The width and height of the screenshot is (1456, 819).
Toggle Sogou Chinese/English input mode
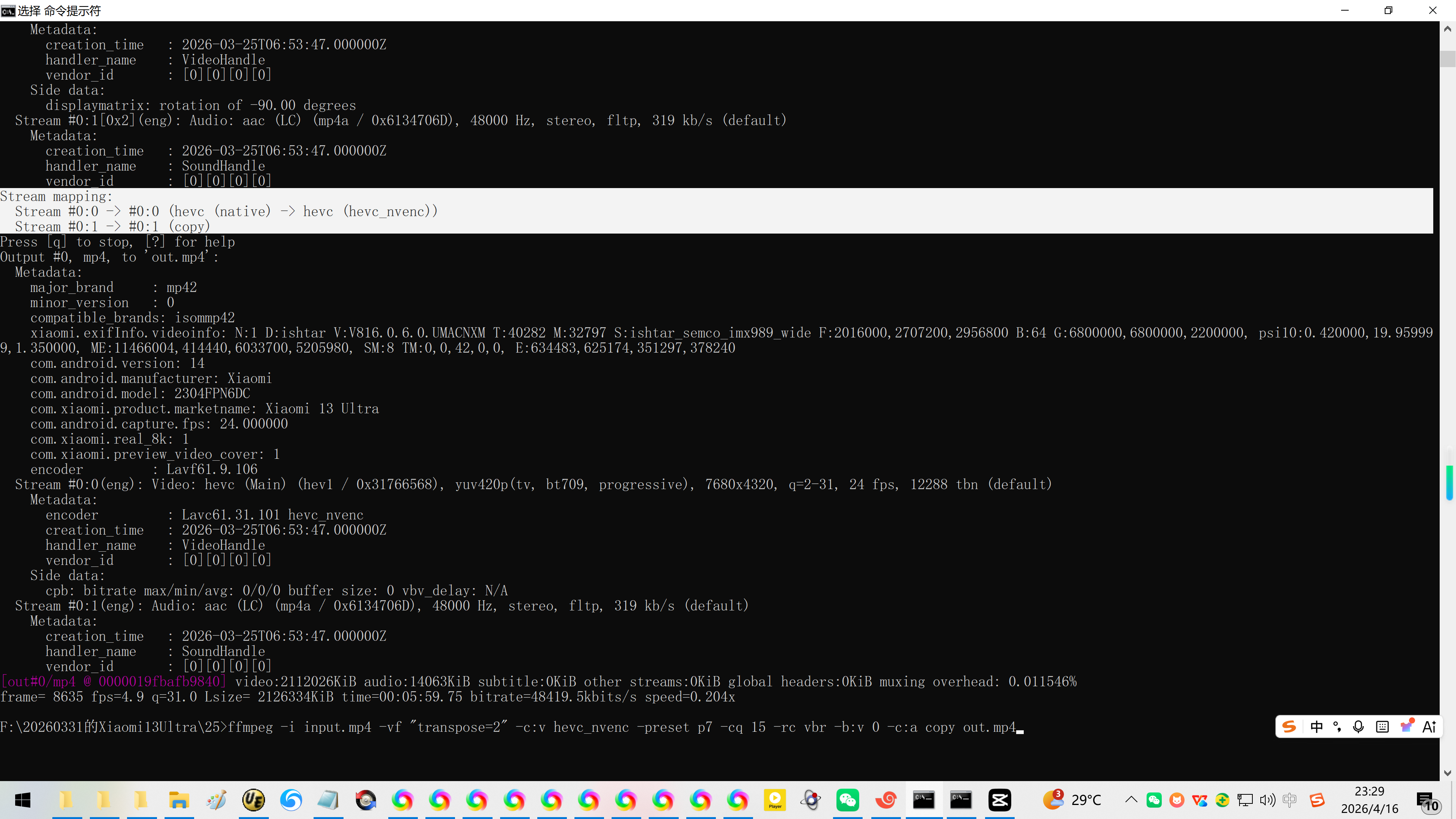click(1316, 727)
